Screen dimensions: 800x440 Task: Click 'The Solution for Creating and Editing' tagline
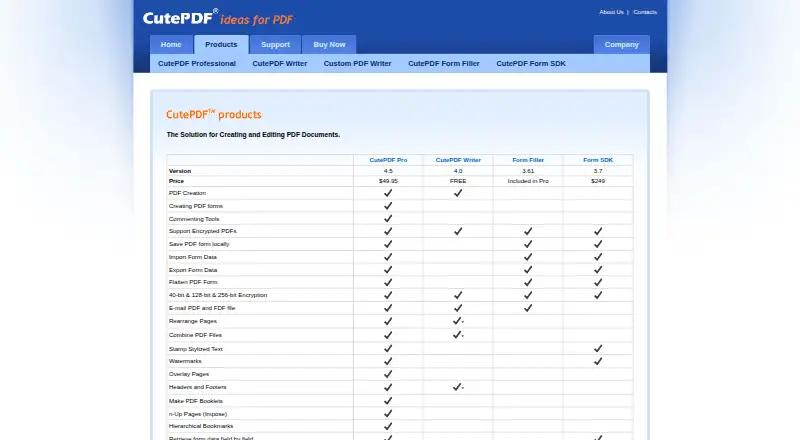[253, 135]
